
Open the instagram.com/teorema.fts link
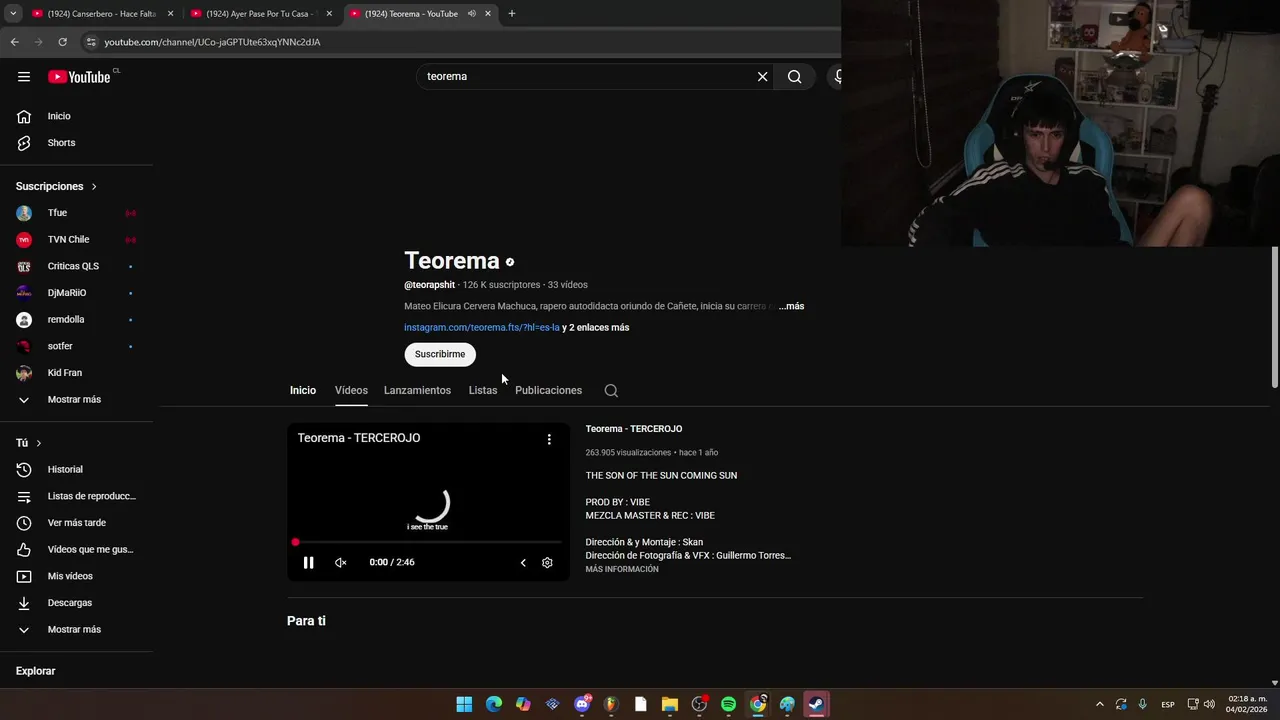tap(482, 328)
